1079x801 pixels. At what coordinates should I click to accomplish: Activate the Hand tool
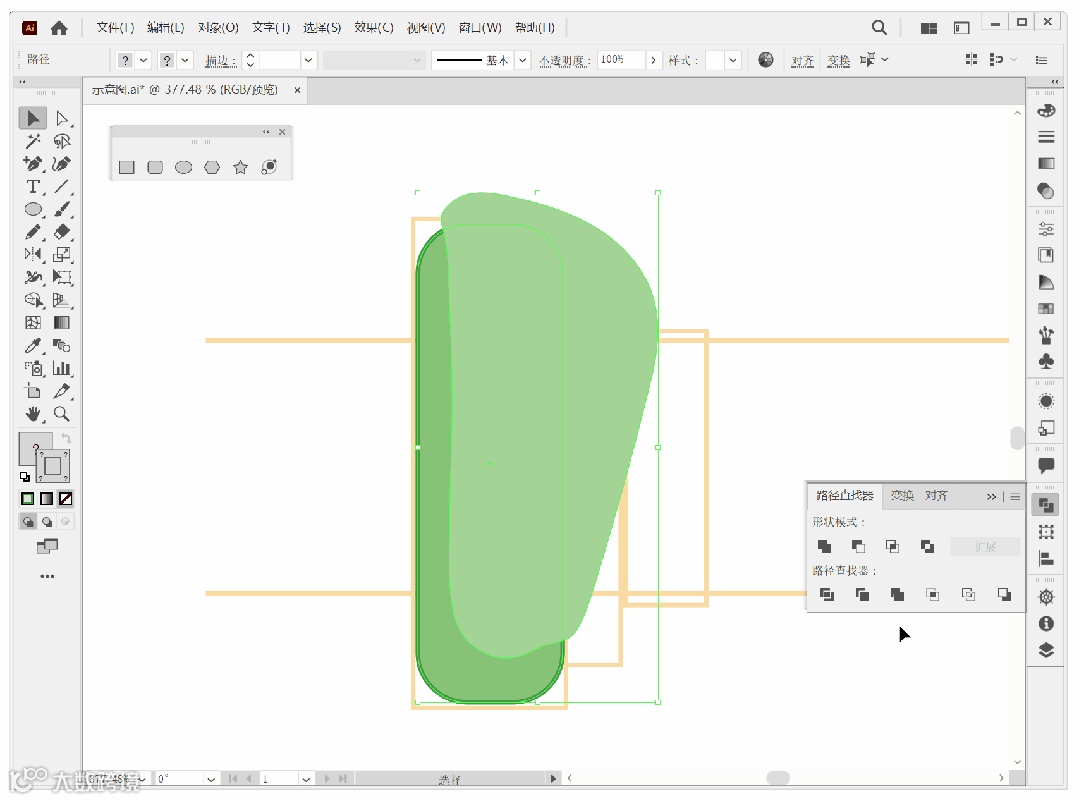pyautogui.click(x=32, y=414)
